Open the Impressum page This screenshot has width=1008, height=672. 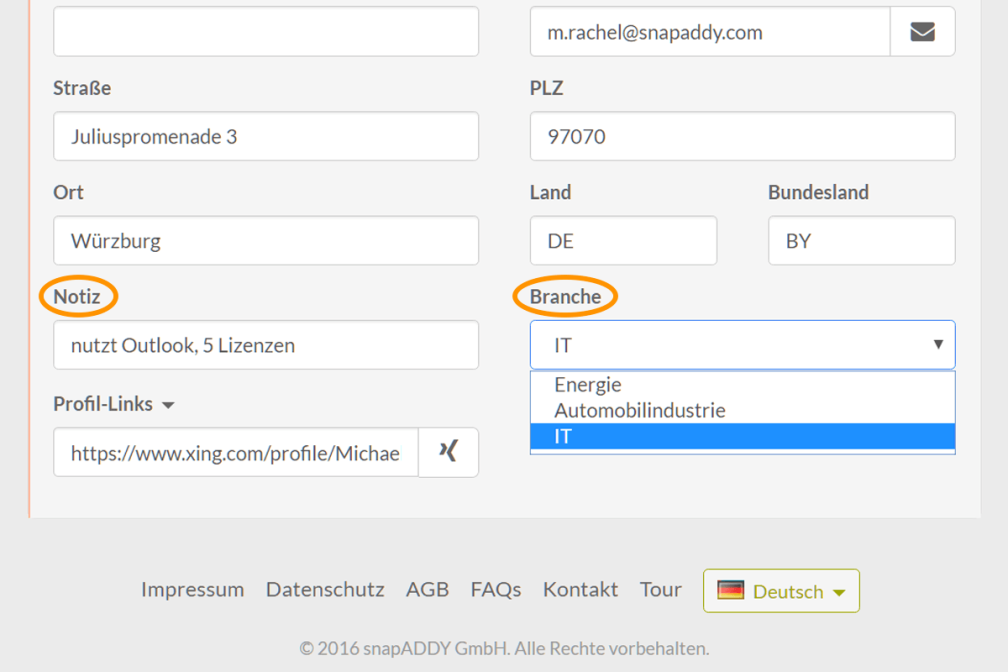click(x=192, y=590)
